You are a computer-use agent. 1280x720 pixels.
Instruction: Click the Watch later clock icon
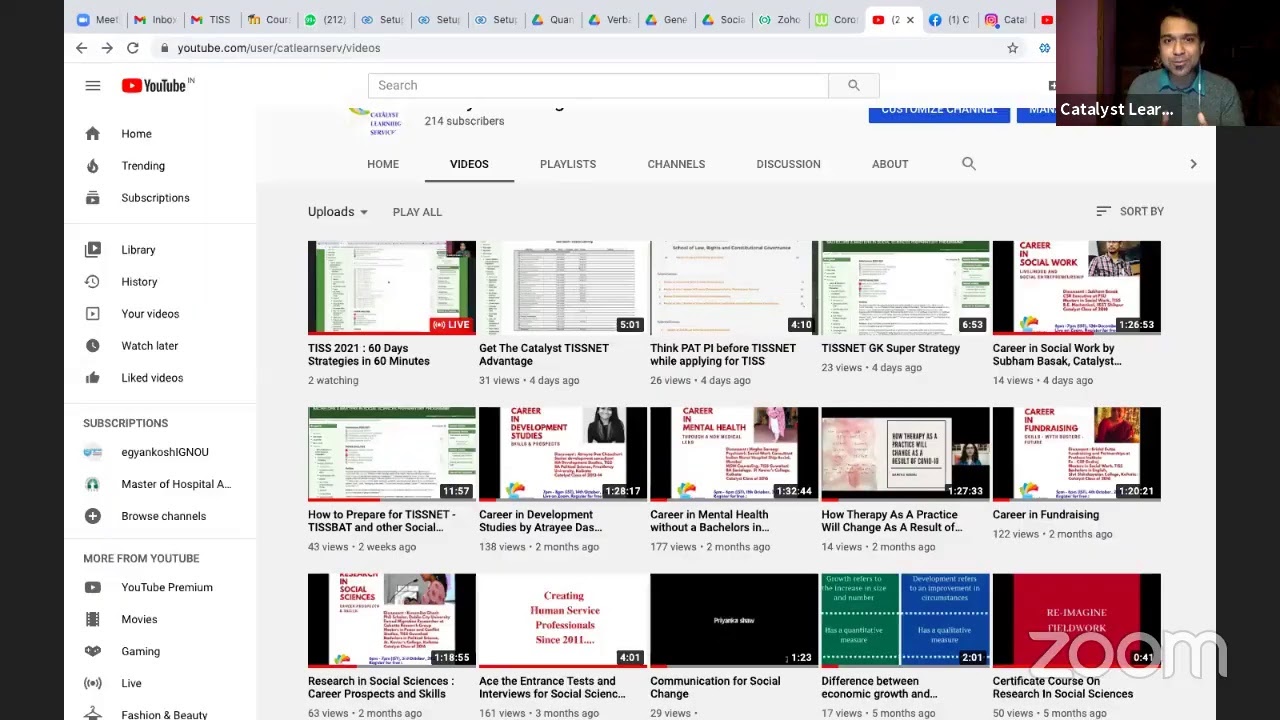click(93, 346)
